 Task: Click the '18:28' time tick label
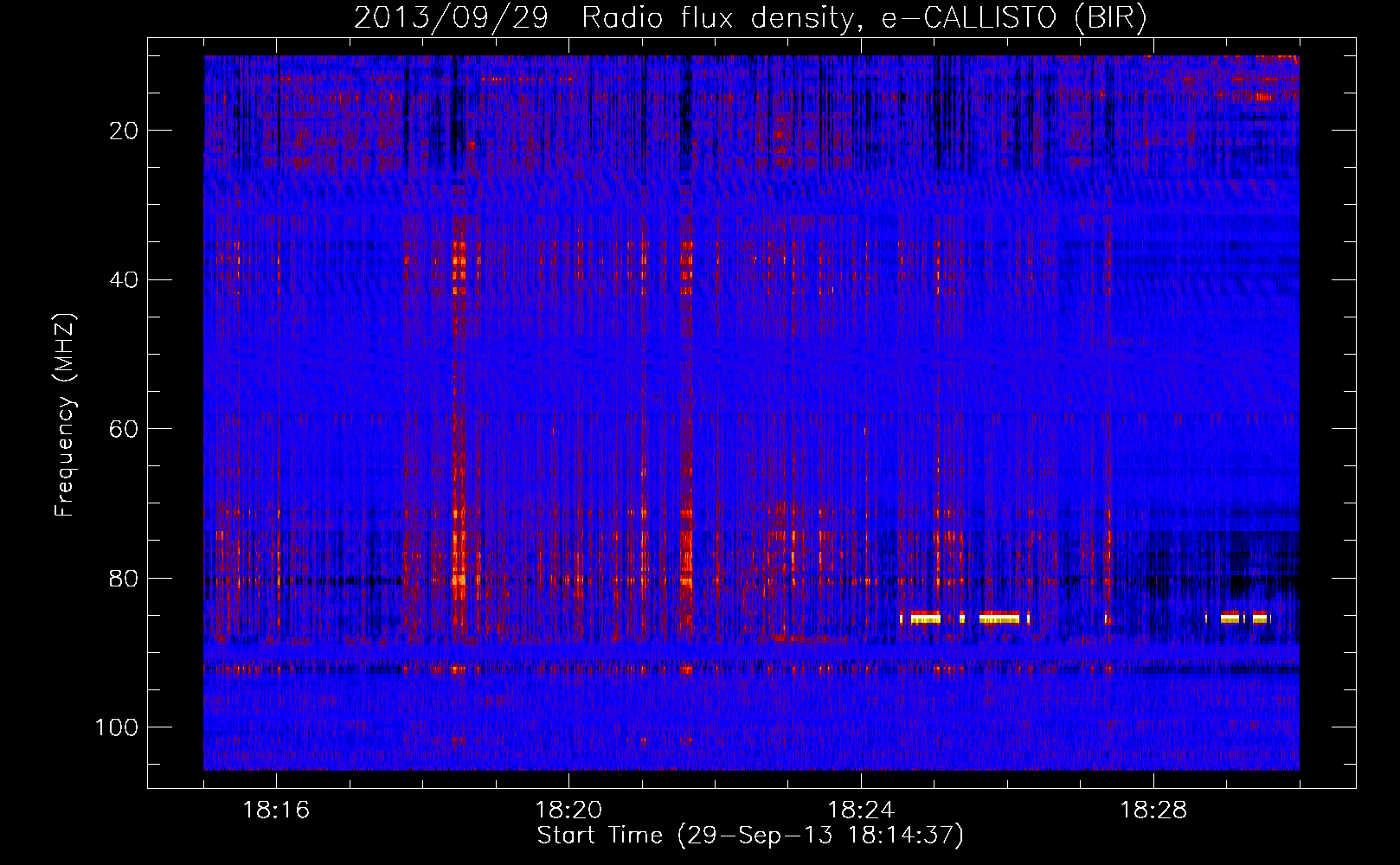(1153, 811)
